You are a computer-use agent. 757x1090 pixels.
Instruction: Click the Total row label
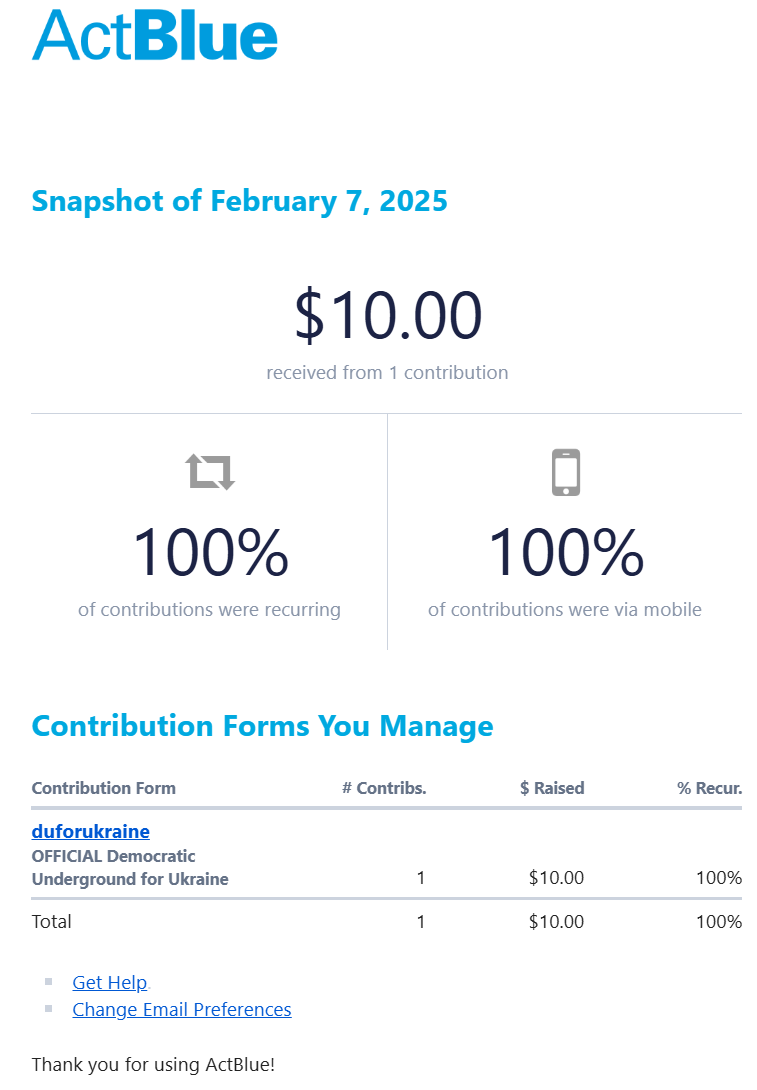[x=52, y=922]
